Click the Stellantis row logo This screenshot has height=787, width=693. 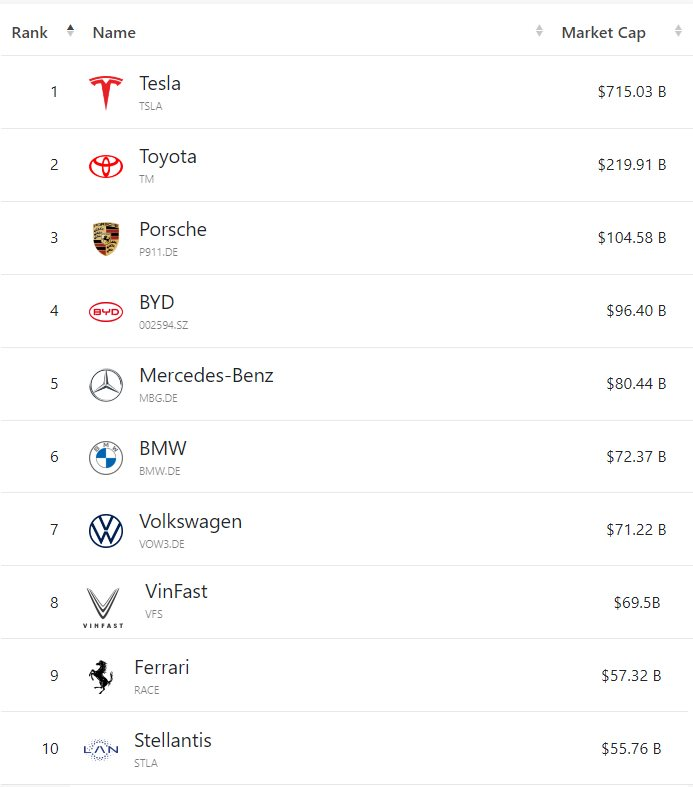pyautogui.click(x=101, y=750)
